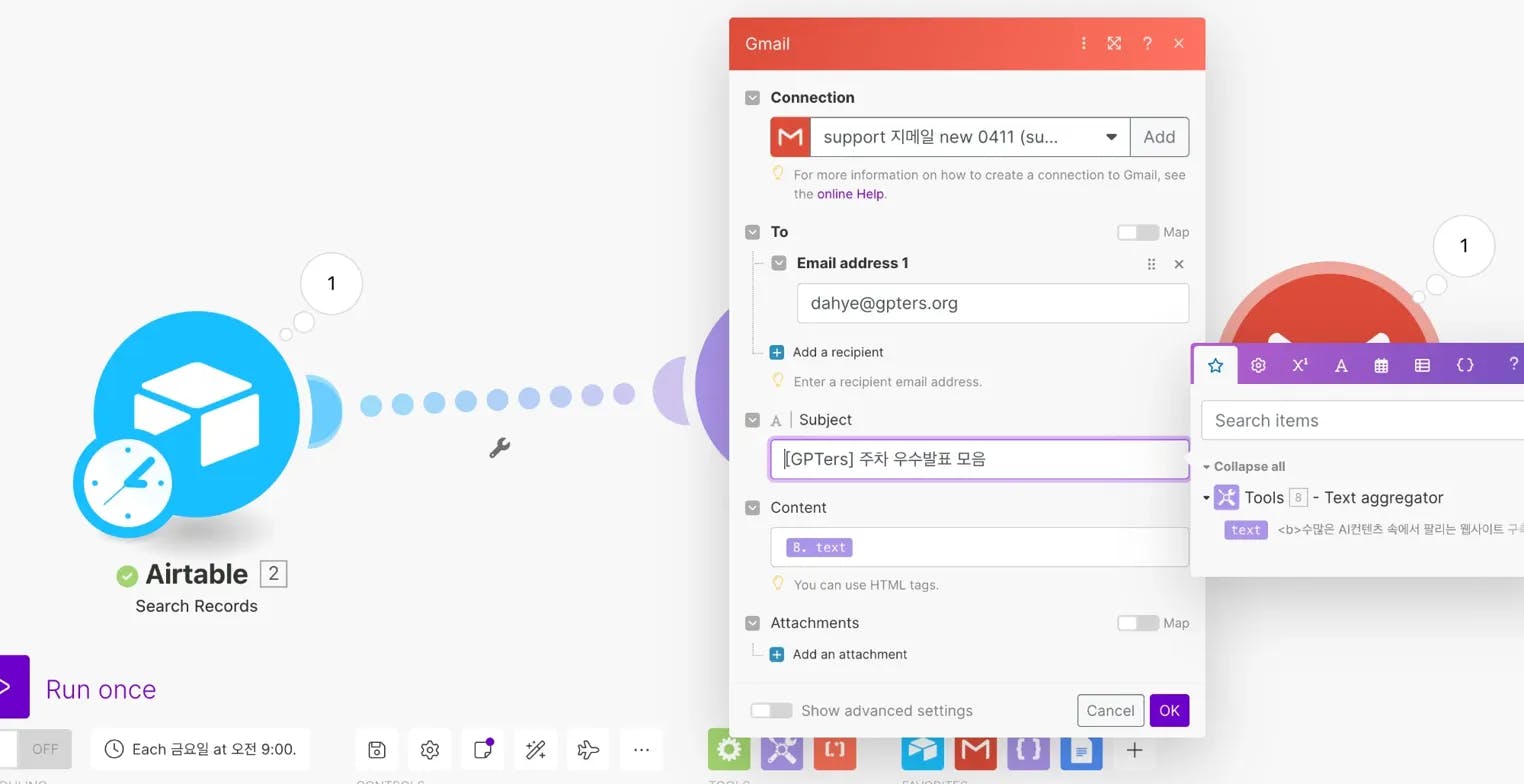This screenshot has width=1524, height=784.
Task: Click the Search items field
Action: [1362, 420]
